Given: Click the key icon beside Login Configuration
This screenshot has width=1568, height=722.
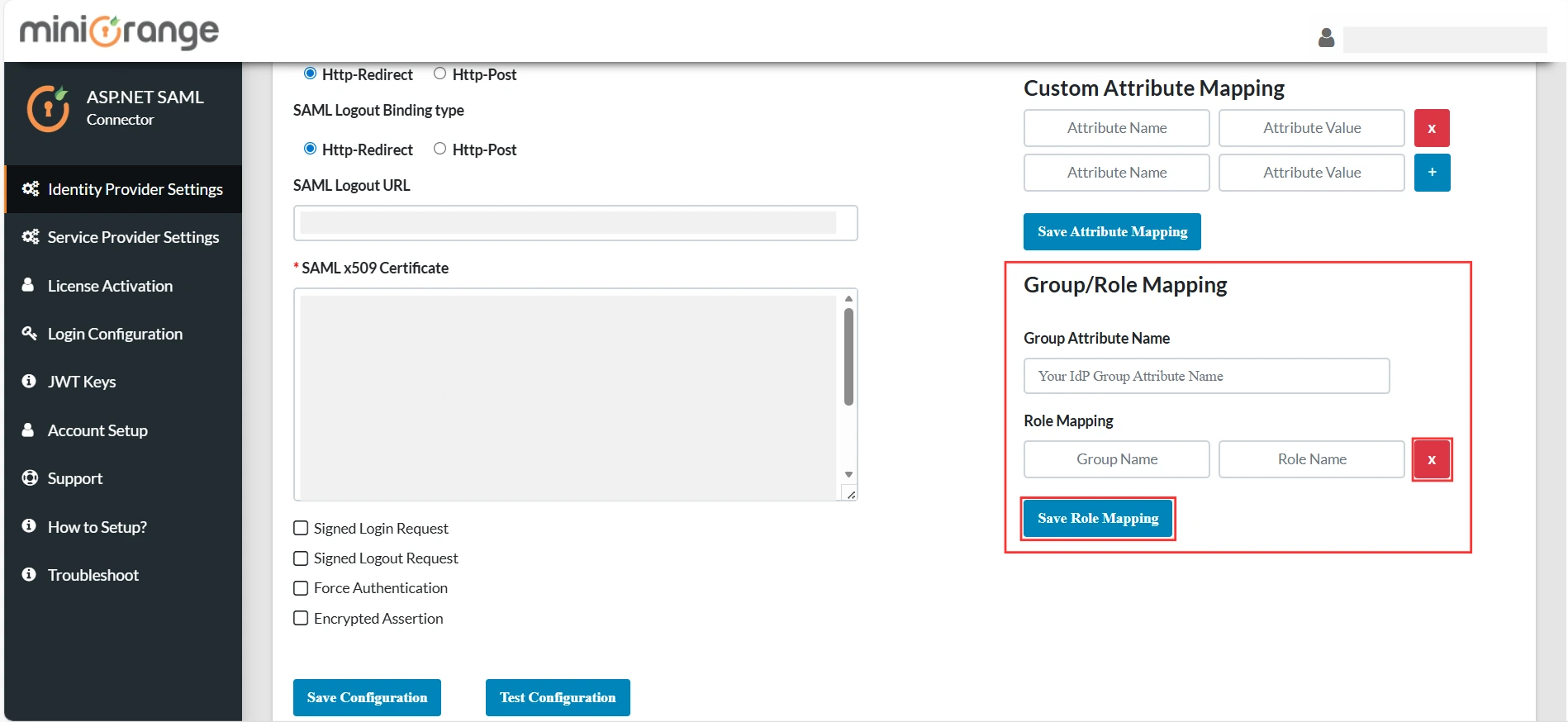Looking at the screenshot, I should (x=30, y=334).
